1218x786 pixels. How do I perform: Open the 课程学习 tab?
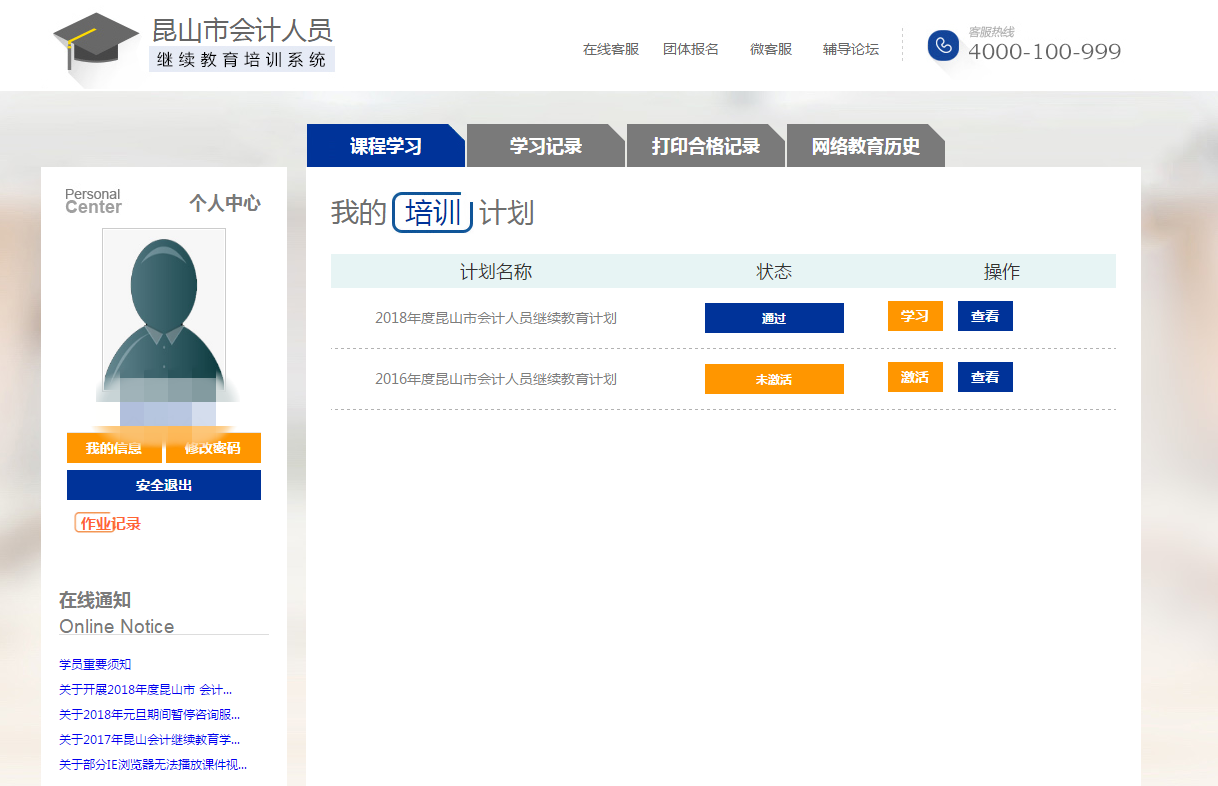[x=385, y=146]
